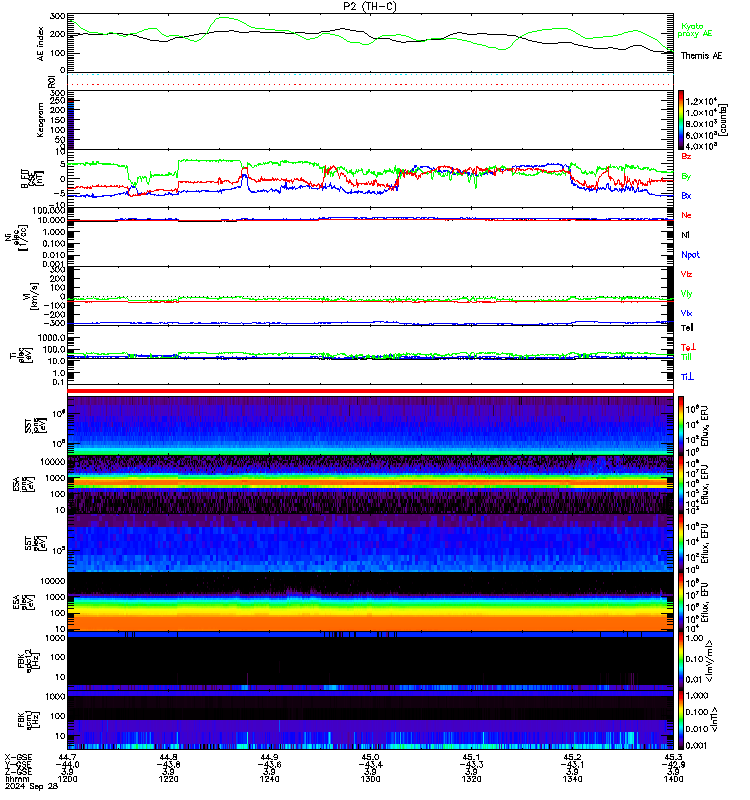Click the blue Npot legend label
The width and height of the screenshot is (750, 800).
click(690, 255)
